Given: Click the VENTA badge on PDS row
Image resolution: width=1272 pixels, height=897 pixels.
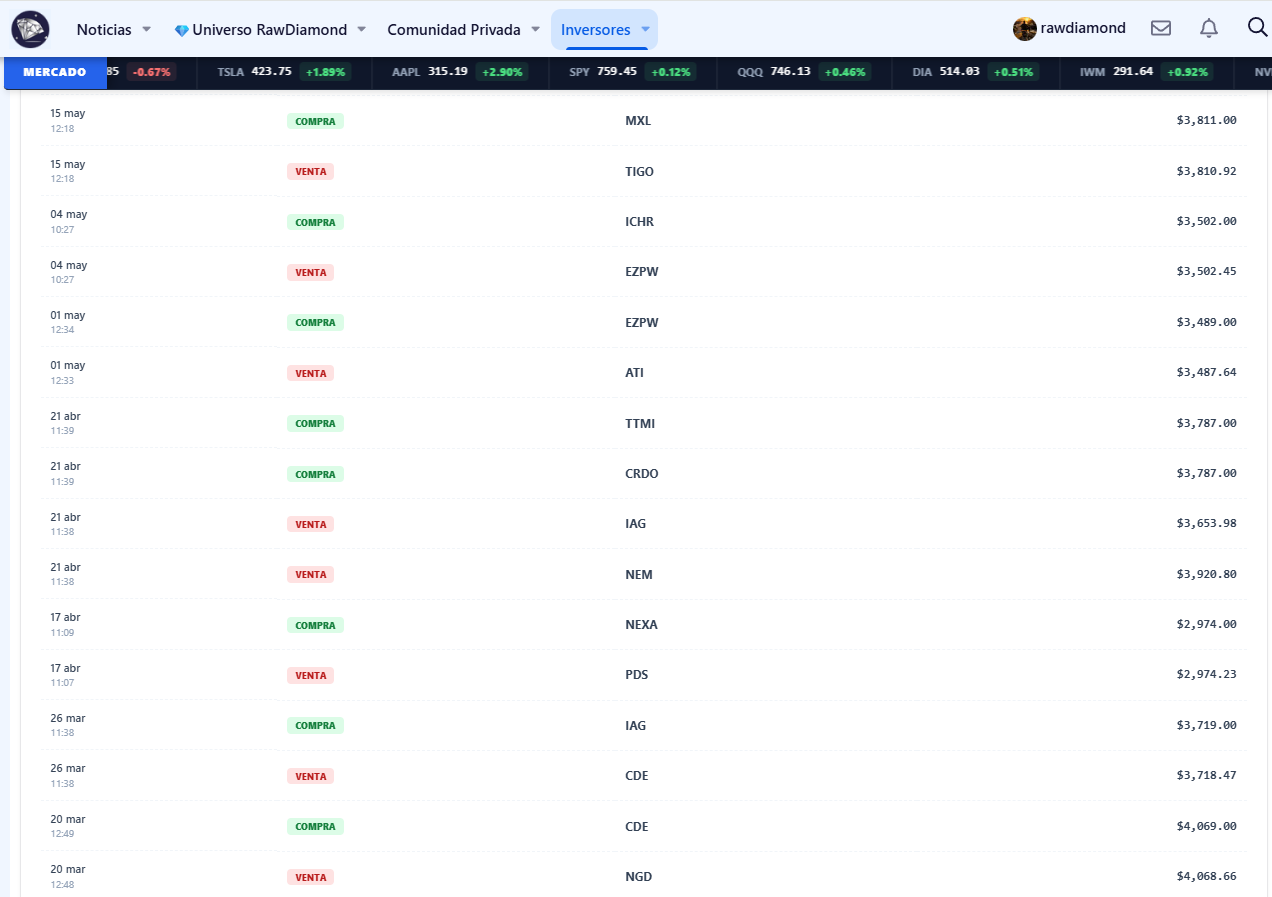Looking at the screenshot, I should (310, 676).
